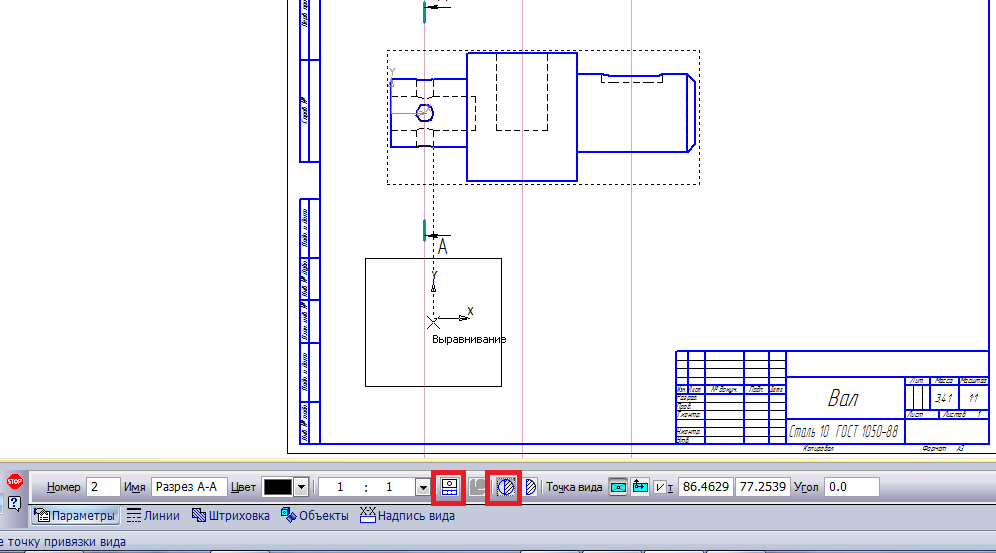The image size is (996, 553).
Task: Choose the view origin anchor point icon
Action: (x=640, y=487)
